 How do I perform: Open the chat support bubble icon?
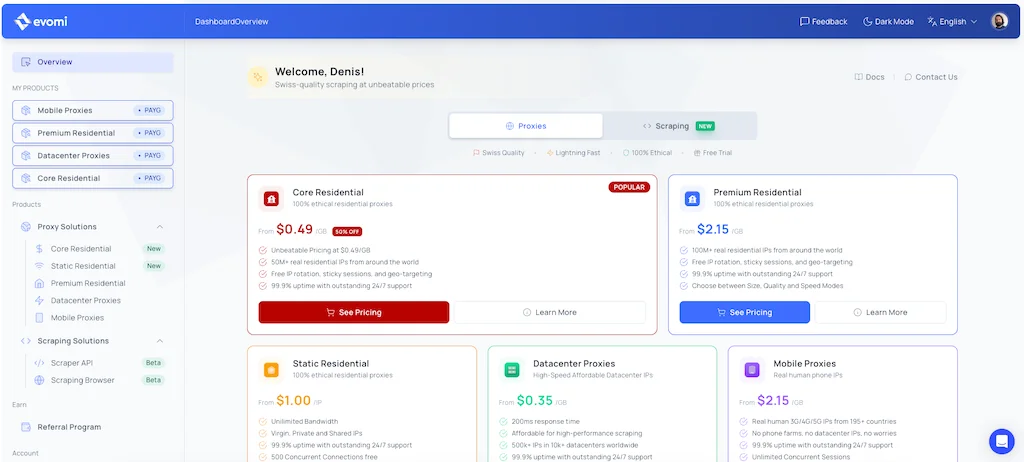click(1001, 441)
